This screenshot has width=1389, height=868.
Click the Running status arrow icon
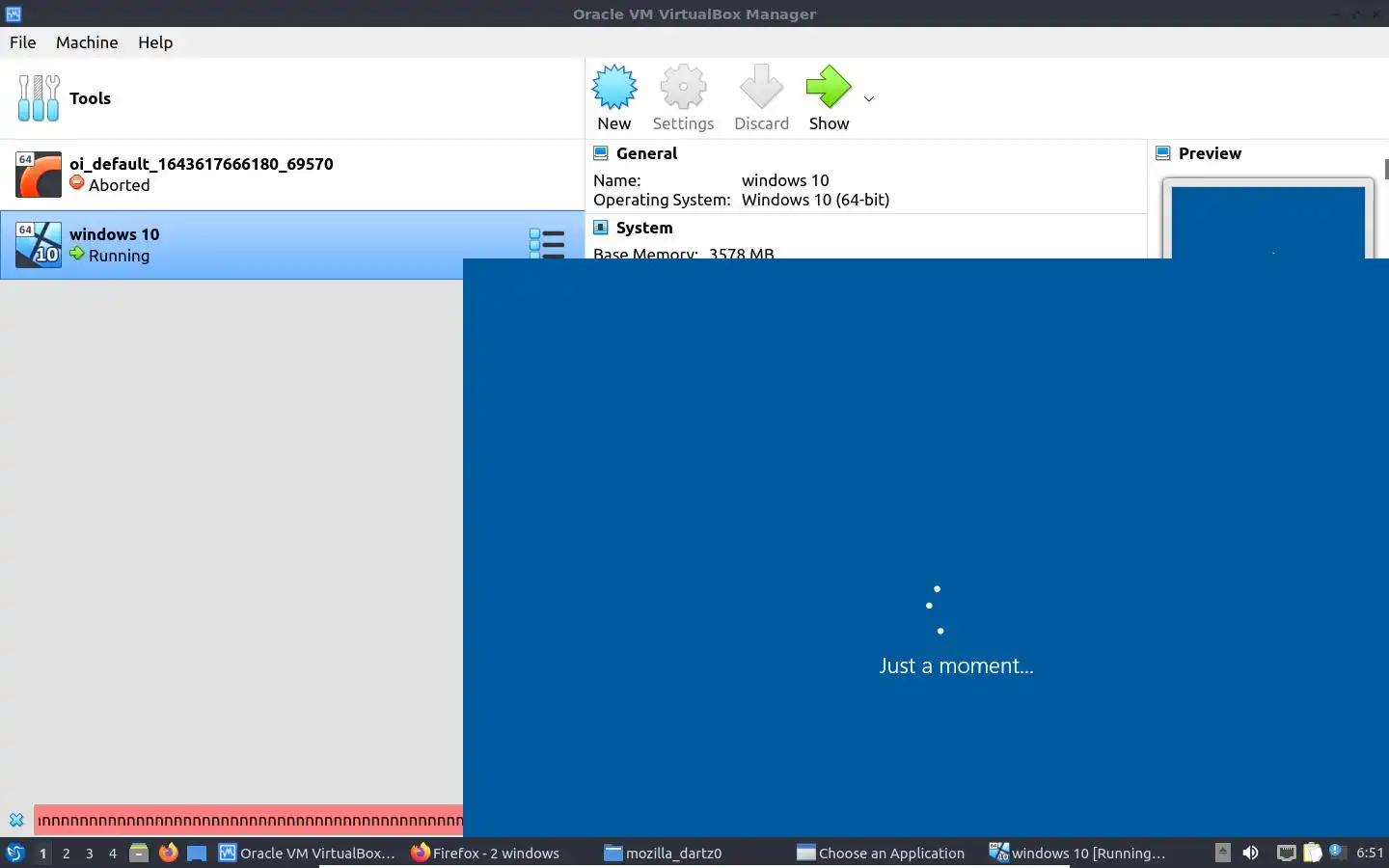(x=77, y=254)
